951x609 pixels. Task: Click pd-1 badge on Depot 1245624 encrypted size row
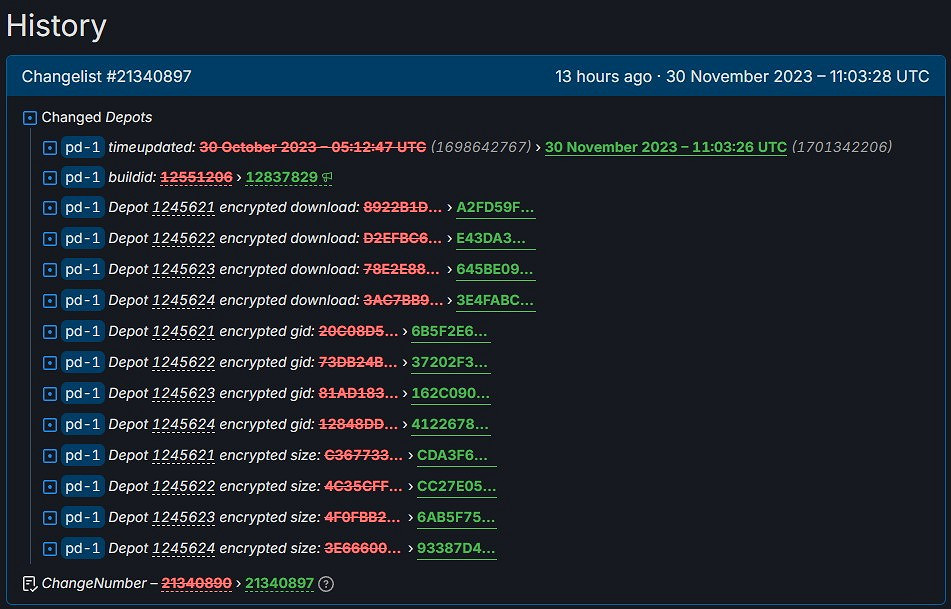point(81,548)
